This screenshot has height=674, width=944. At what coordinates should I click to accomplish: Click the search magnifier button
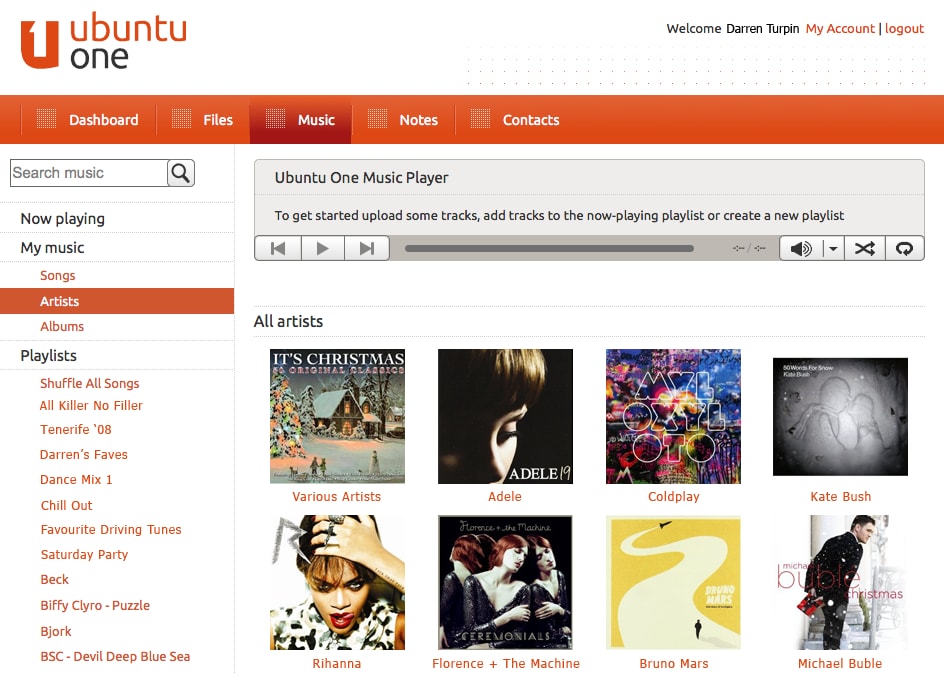(181, 173)
